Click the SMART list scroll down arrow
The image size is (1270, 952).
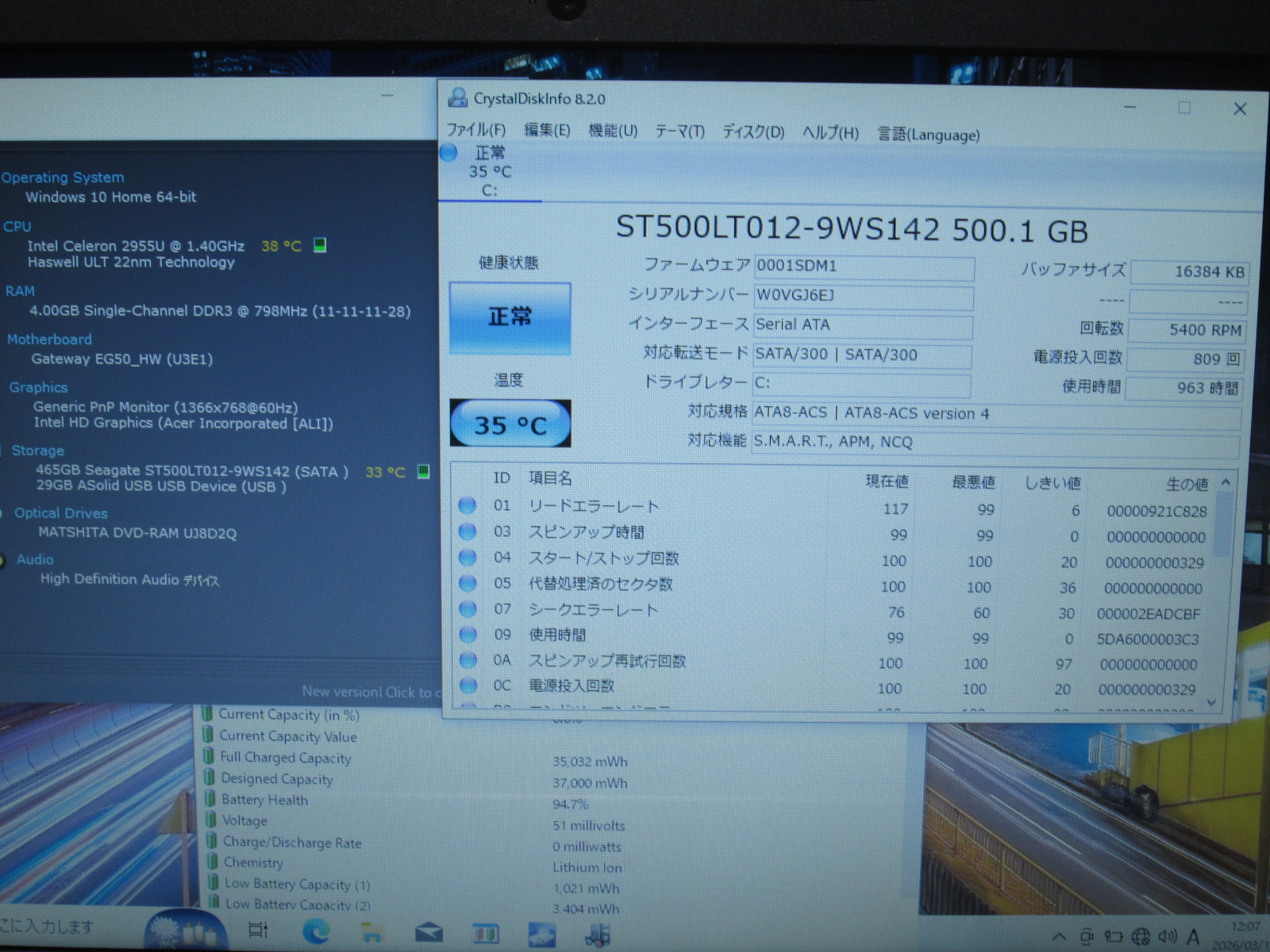[x=1211, y=702]
